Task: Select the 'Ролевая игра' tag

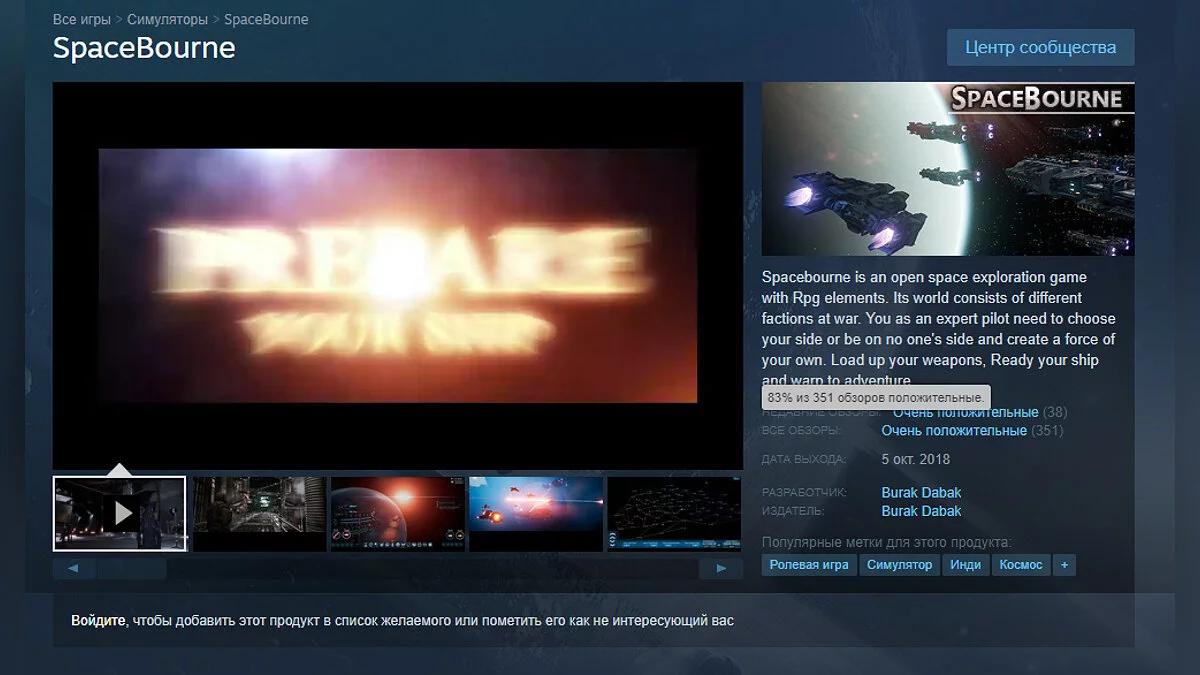Action: pos(809,565)
